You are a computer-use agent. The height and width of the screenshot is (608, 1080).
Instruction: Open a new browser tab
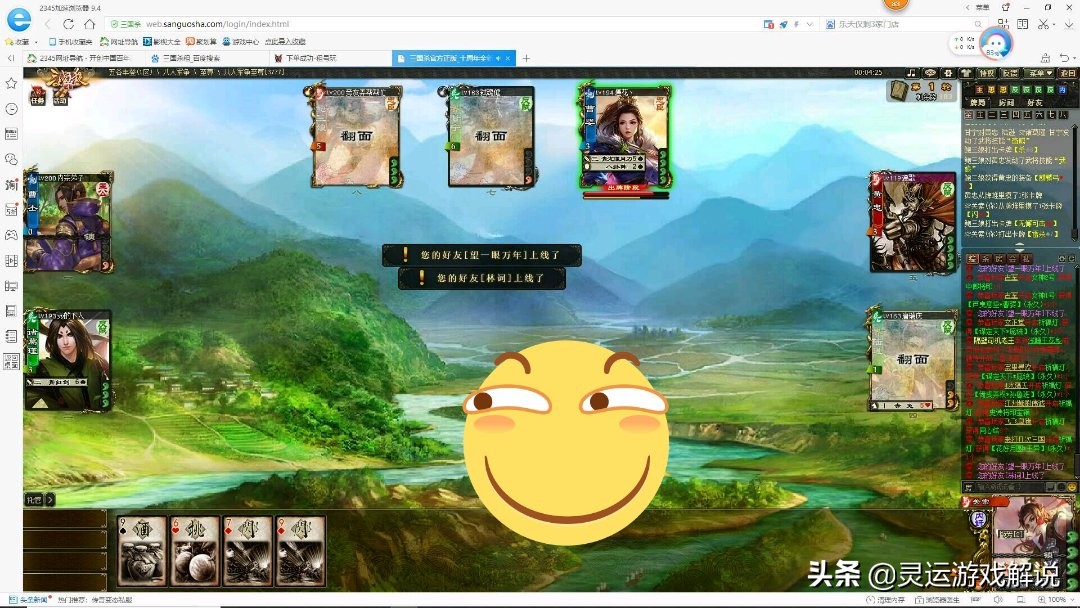(526, 59)
